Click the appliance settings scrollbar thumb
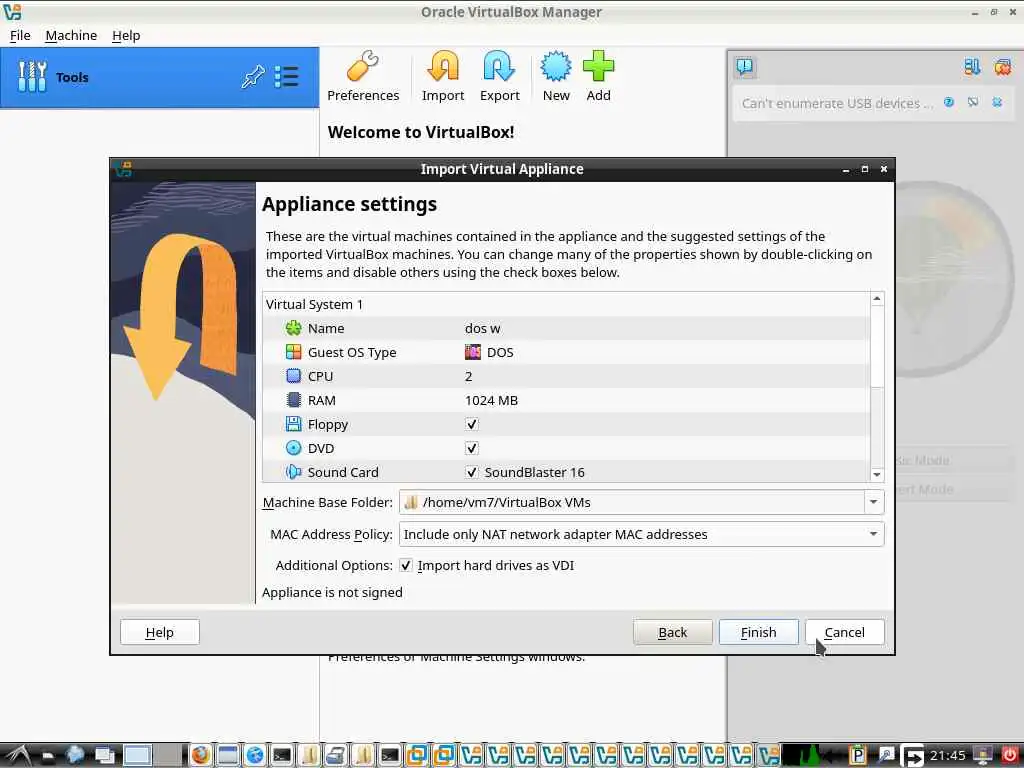The image size is (1024, 768). pyautogui.click(x=877, y=346)
